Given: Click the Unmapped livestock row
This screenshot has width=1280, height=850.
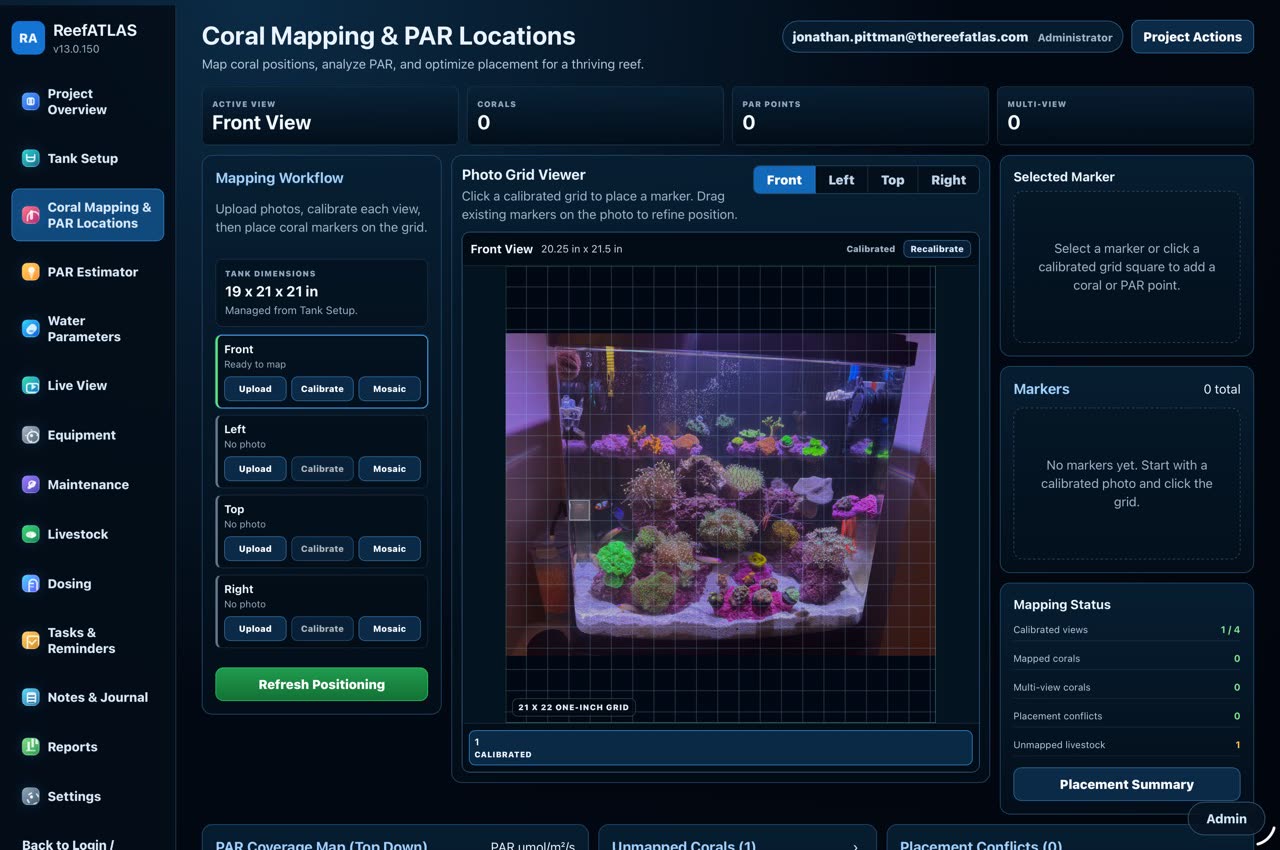Looking at the screenshot, I should point(1126,745).
